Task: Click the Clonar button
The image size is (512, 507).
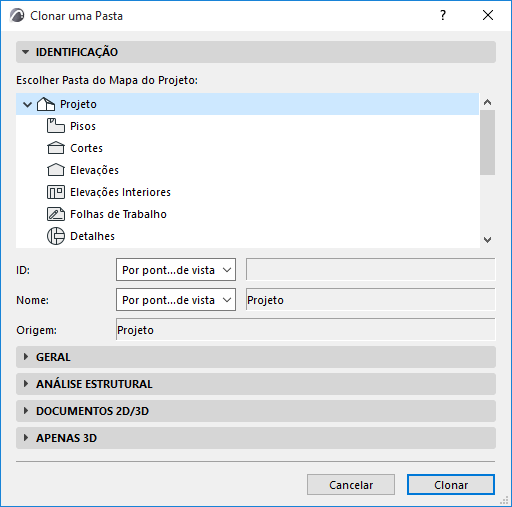Action: (451, 485)
